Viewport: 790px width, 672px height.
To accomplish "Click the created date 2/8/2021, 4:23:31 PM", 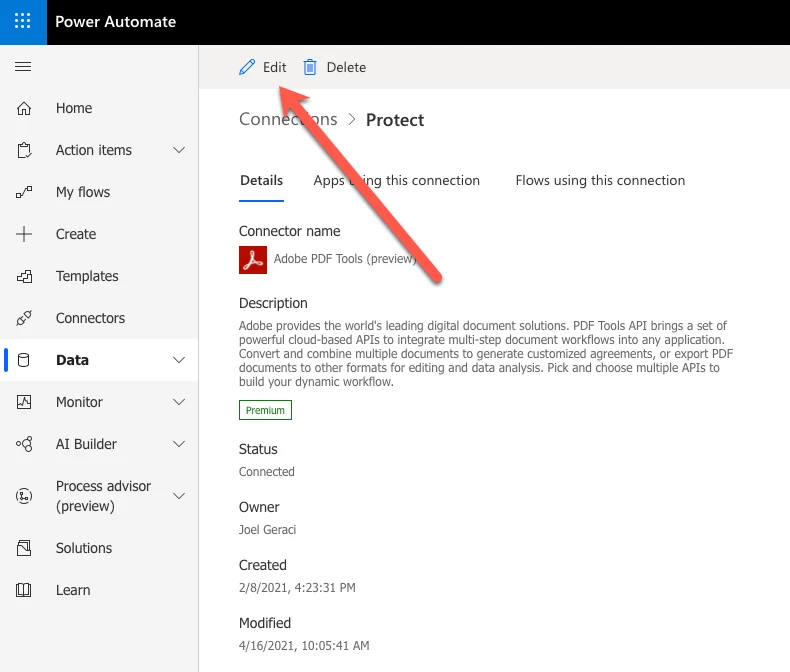I will click(297, 587).
